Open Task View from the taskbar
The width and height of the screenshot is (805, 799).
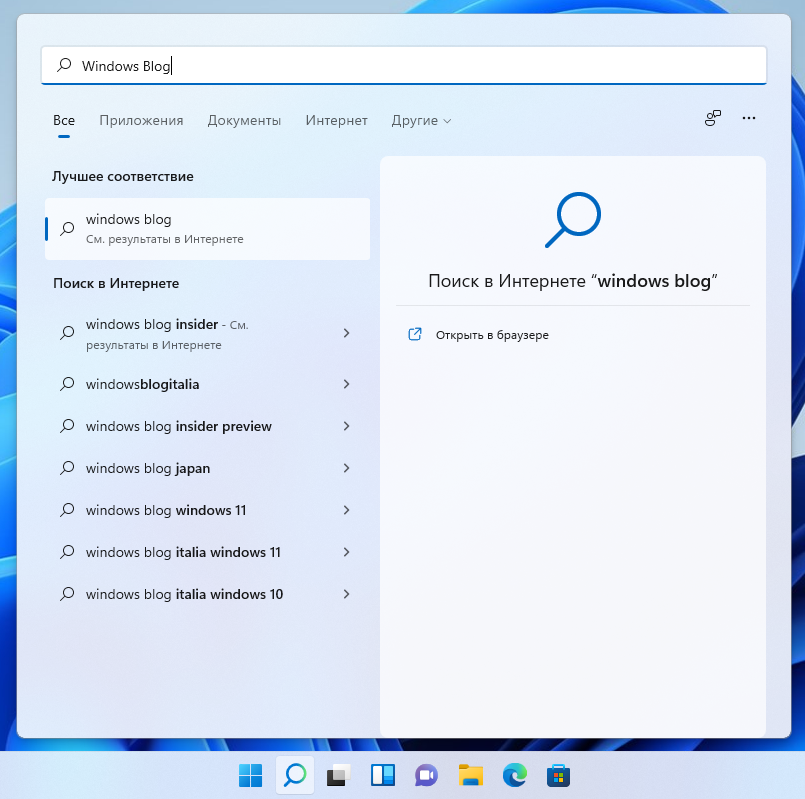pos(339,775)
